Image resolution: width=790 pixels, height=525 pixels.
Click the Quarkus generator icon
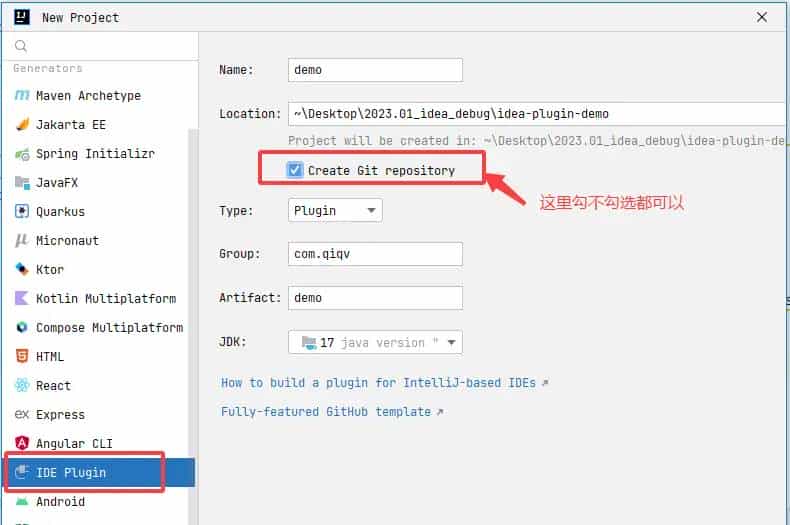click(22, 211)
